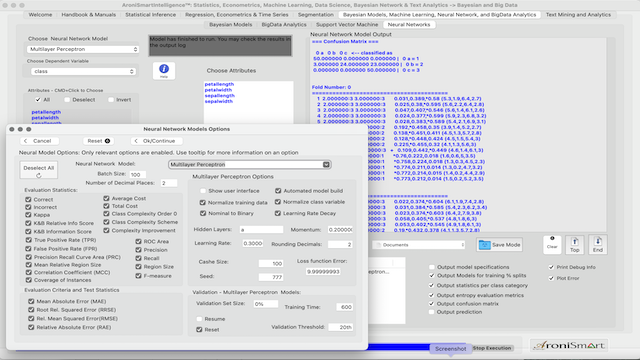Switch to Segmentation tab
The height and width of the screenshot is (360, 640).
[316, 15]
